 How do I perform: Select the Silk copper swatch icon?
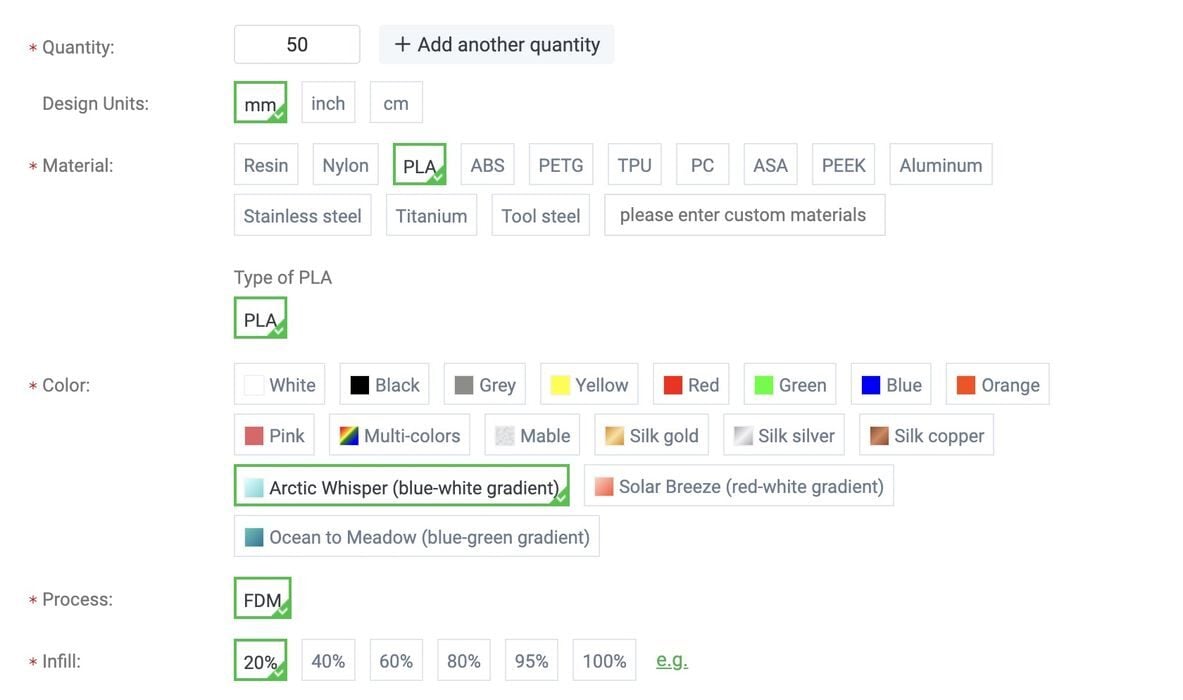pos(879,436)
